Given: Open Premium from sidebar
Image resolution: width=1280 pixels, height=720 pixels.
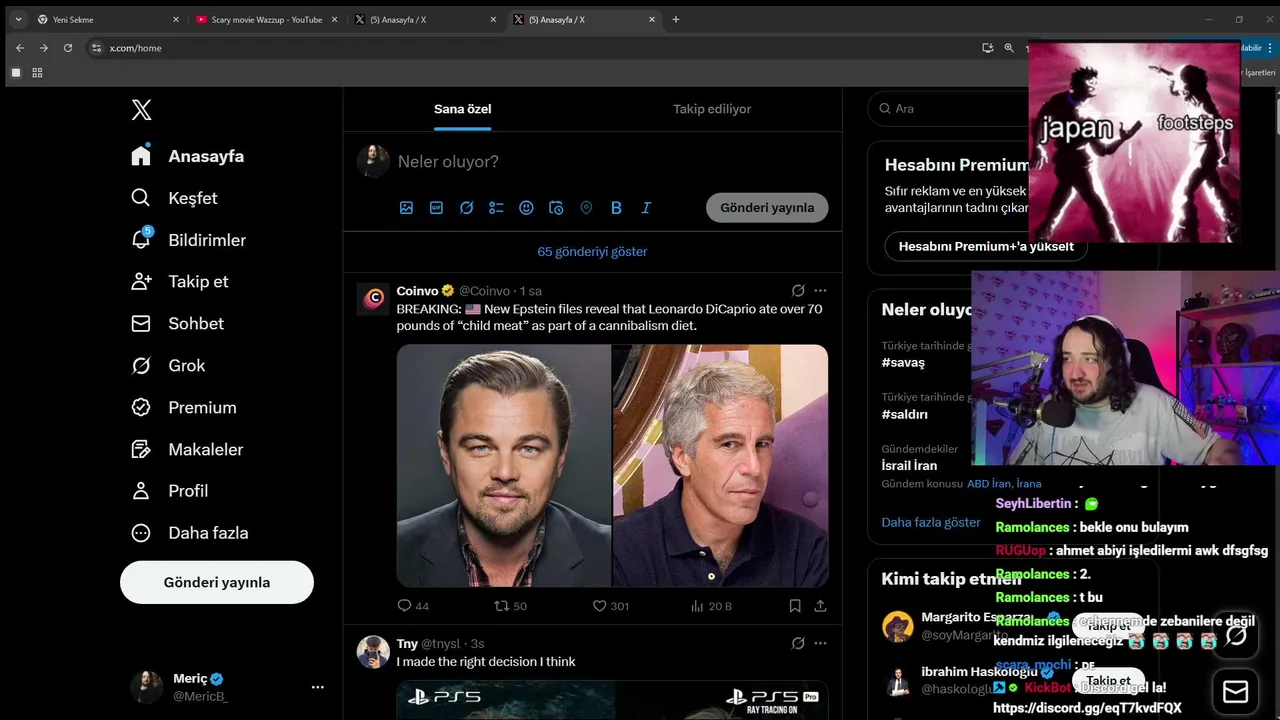Looking at the screenshot, I should point(184,408).
